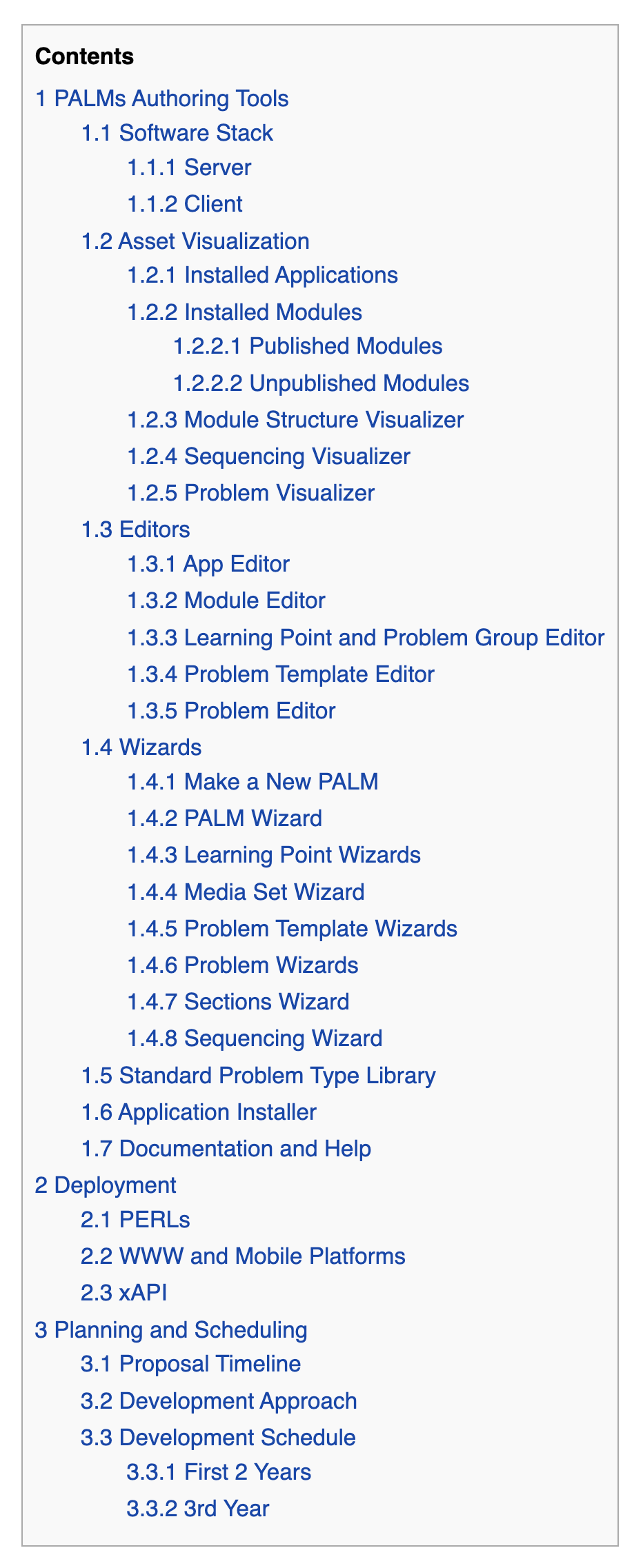Open the PALMs Authoring Tools section link
This screenshot has width=643, height=1568.
click(162, 99)
